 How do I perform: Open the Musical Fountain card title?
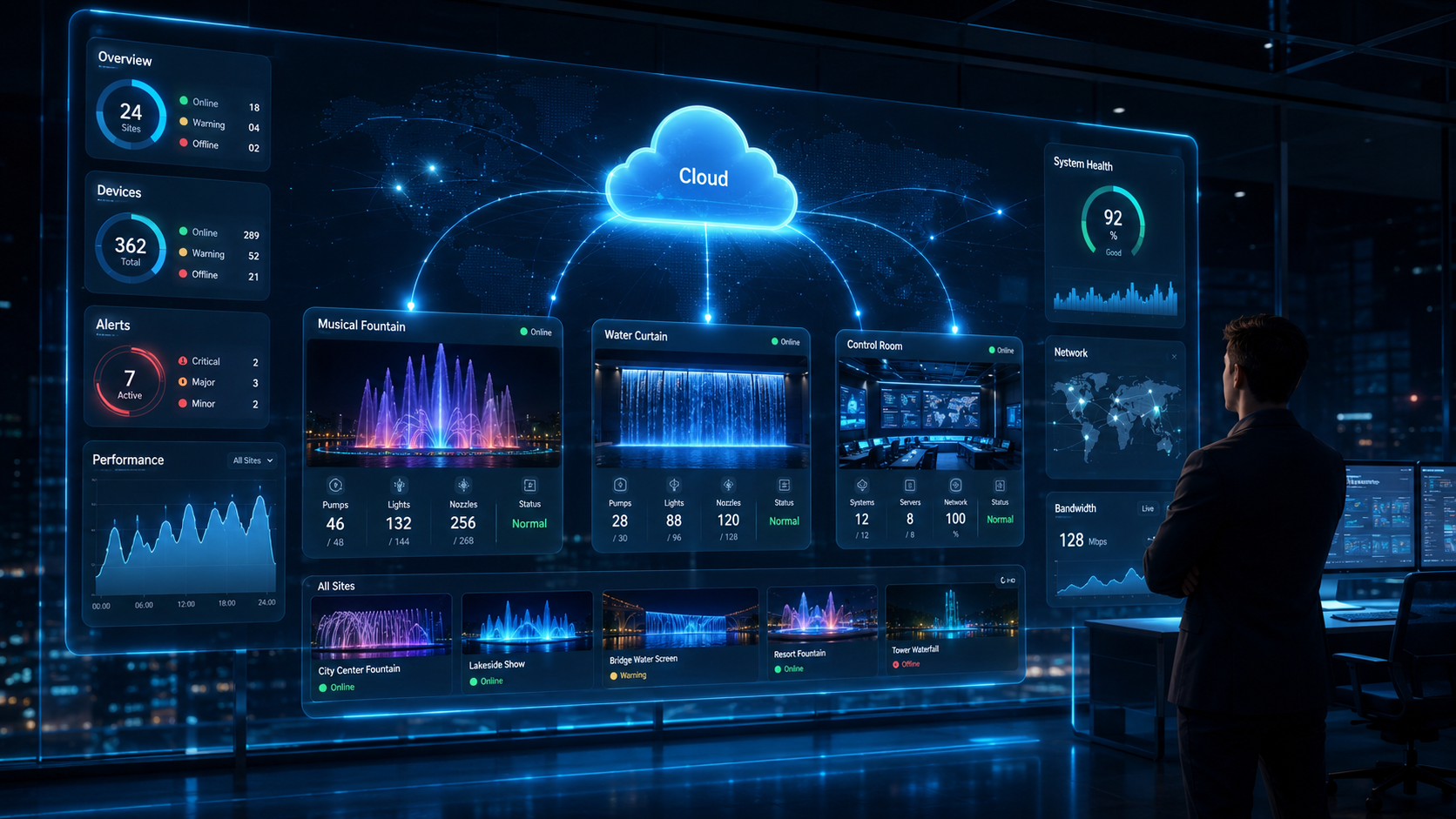pyautogui.click(x=361, y=325)
